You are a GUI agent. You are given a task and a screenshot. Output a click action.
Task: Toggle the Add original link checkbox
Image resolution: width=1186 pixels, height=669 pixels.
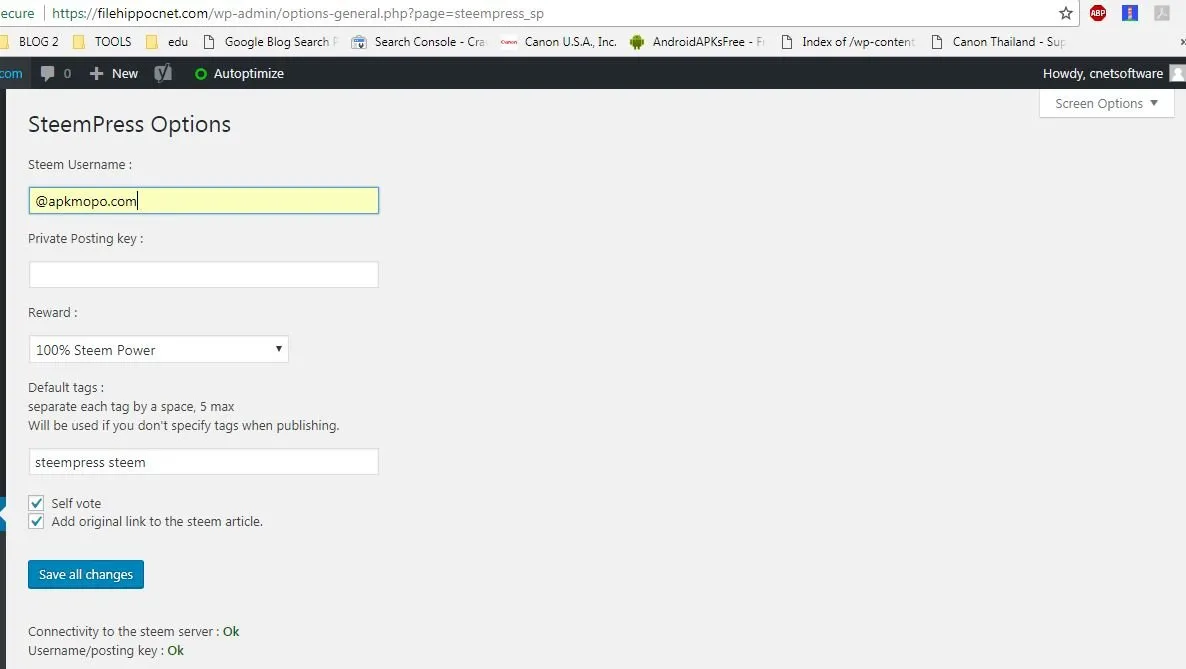(36, 521)
